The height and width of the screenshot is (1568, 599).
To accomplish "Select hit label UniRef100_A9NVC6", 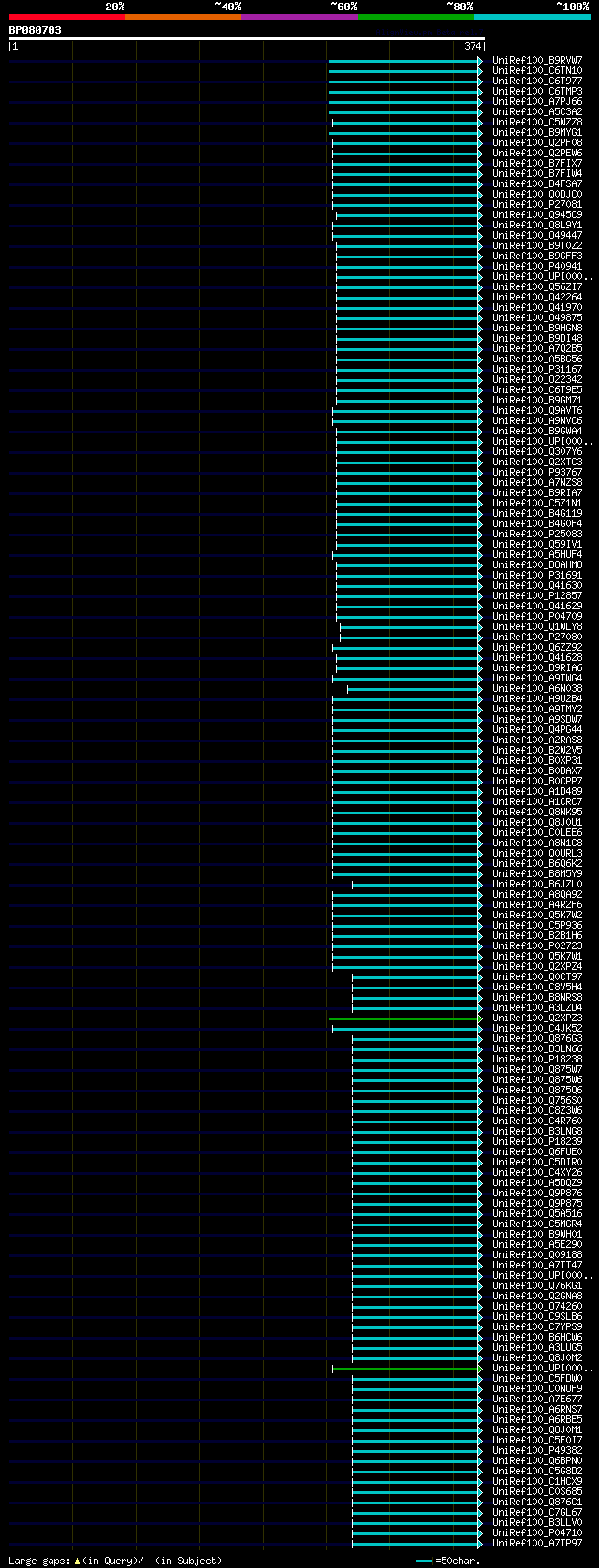I will coord(537,421).
